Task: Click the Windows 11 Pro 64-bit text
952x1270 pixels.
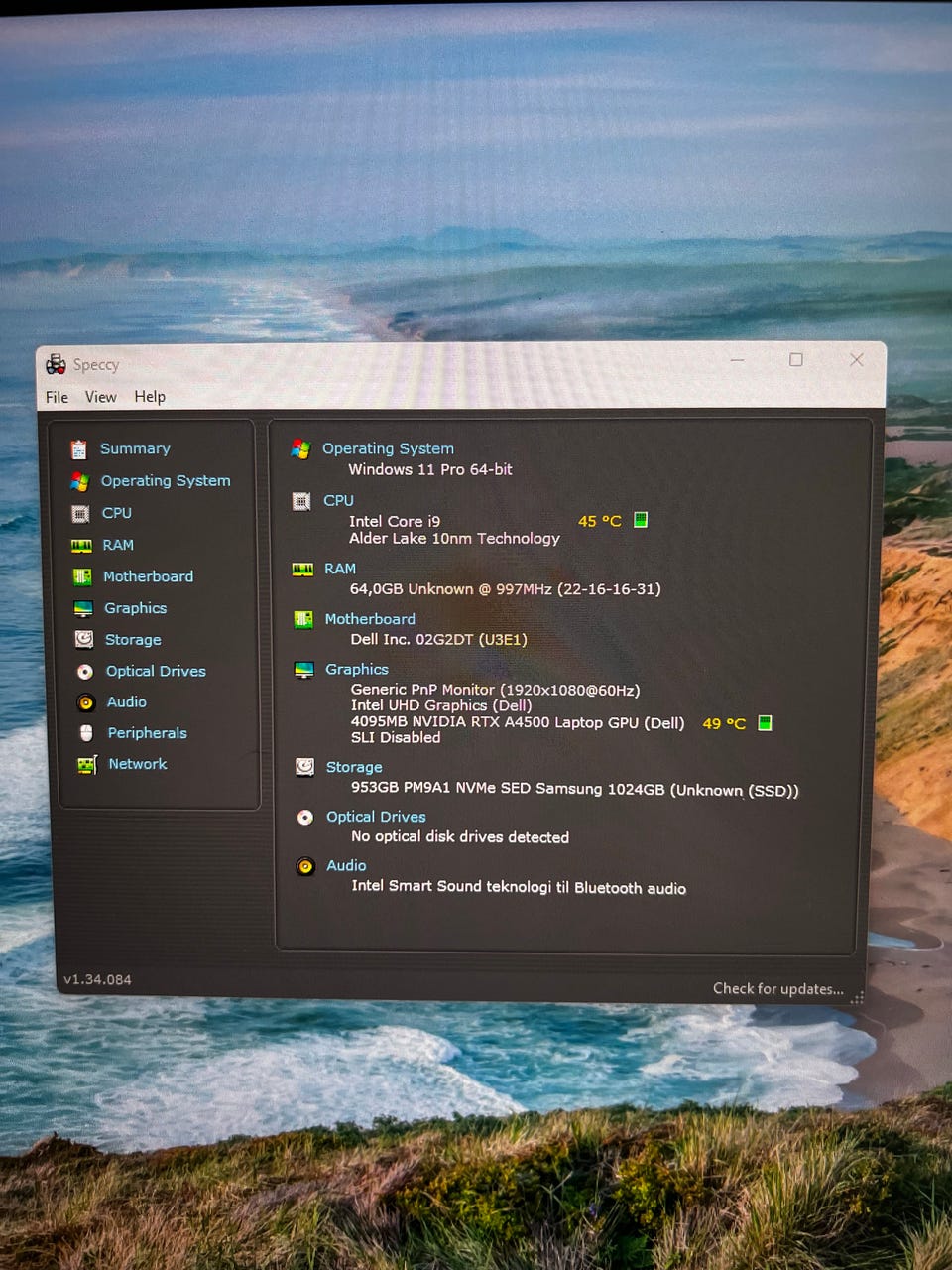Action: [430, 469]
